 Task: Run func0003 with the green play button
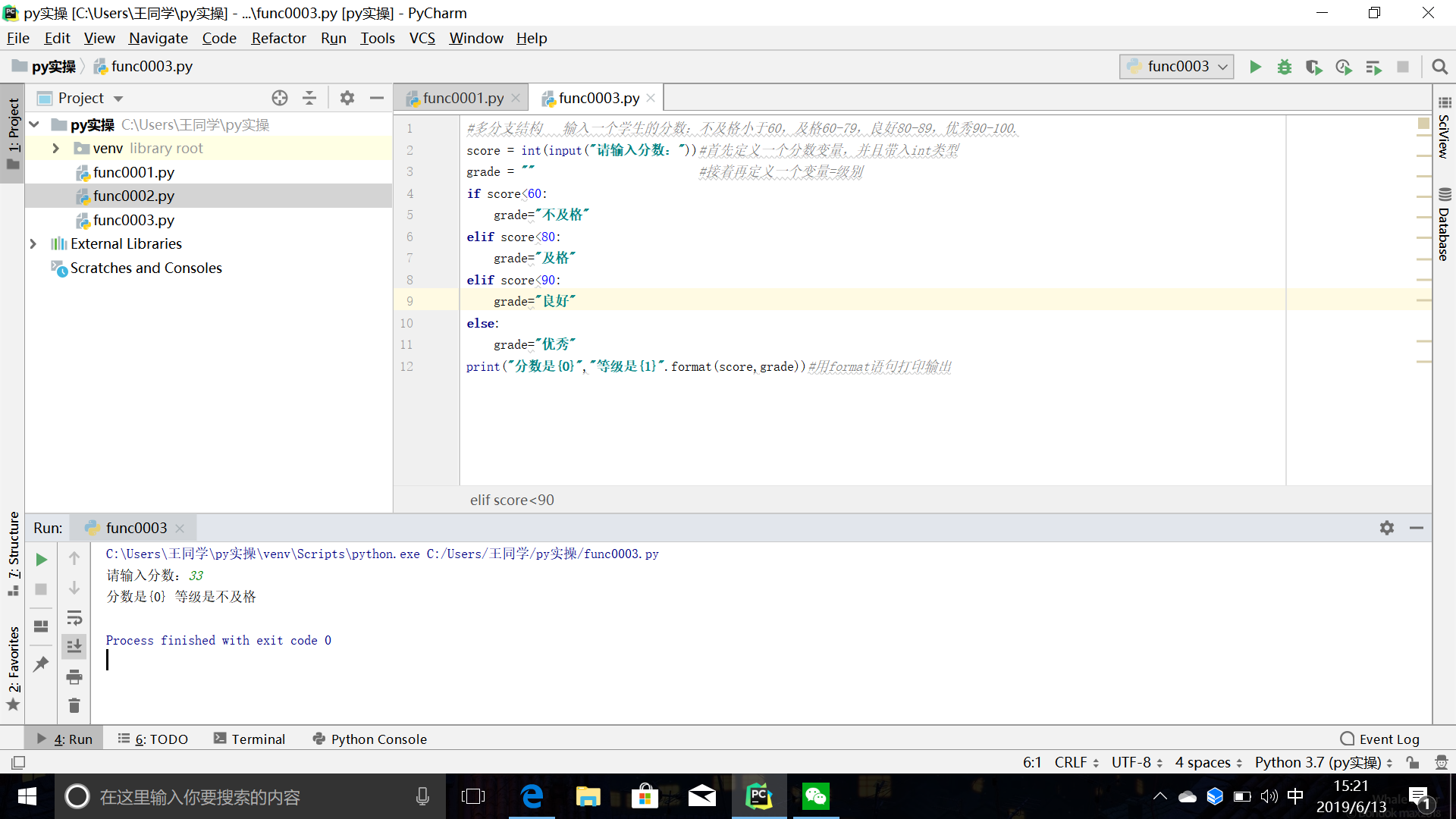pos(1255,67)
